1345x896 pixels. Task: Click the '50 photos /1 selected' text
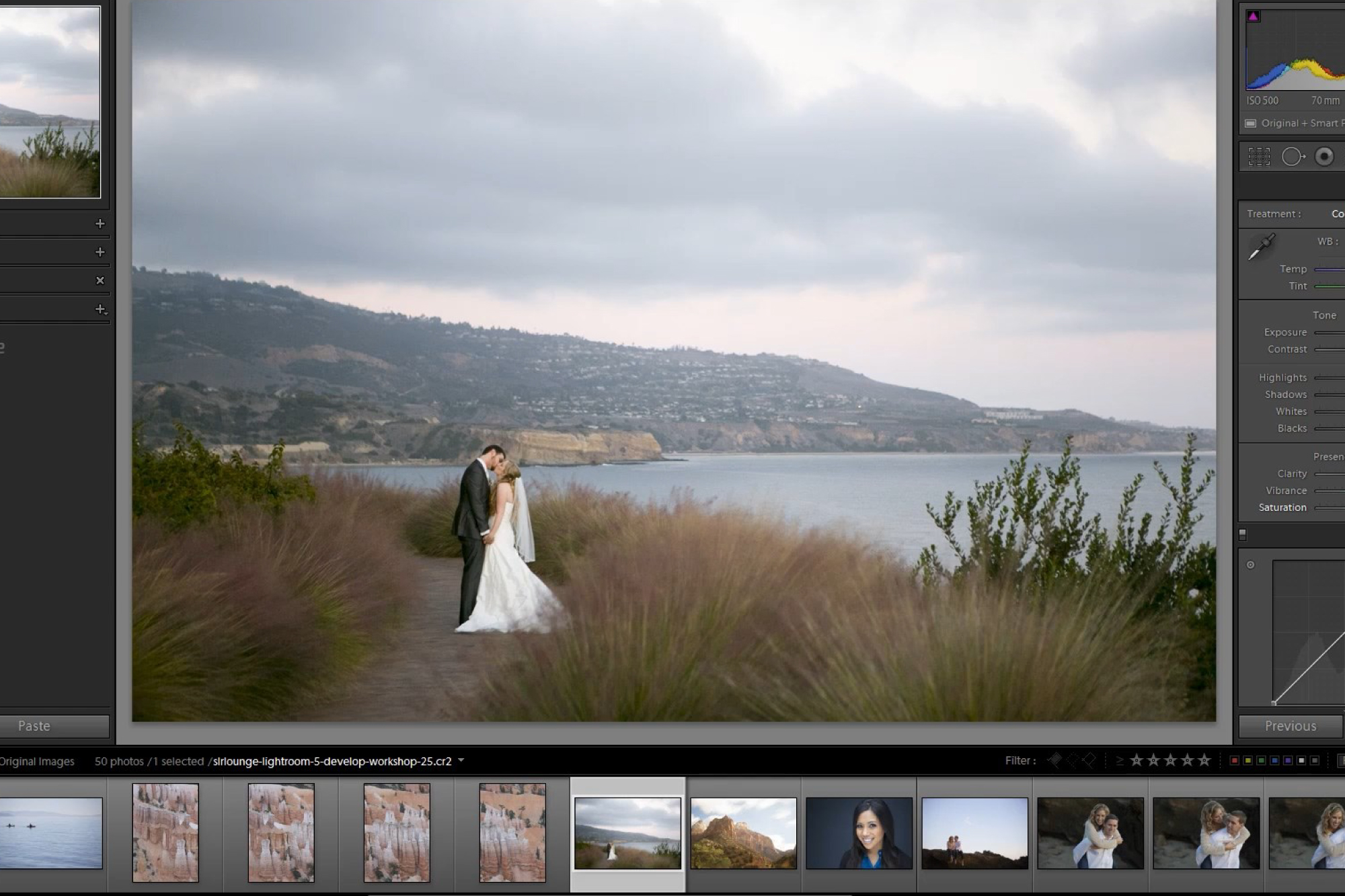point(149,761)
